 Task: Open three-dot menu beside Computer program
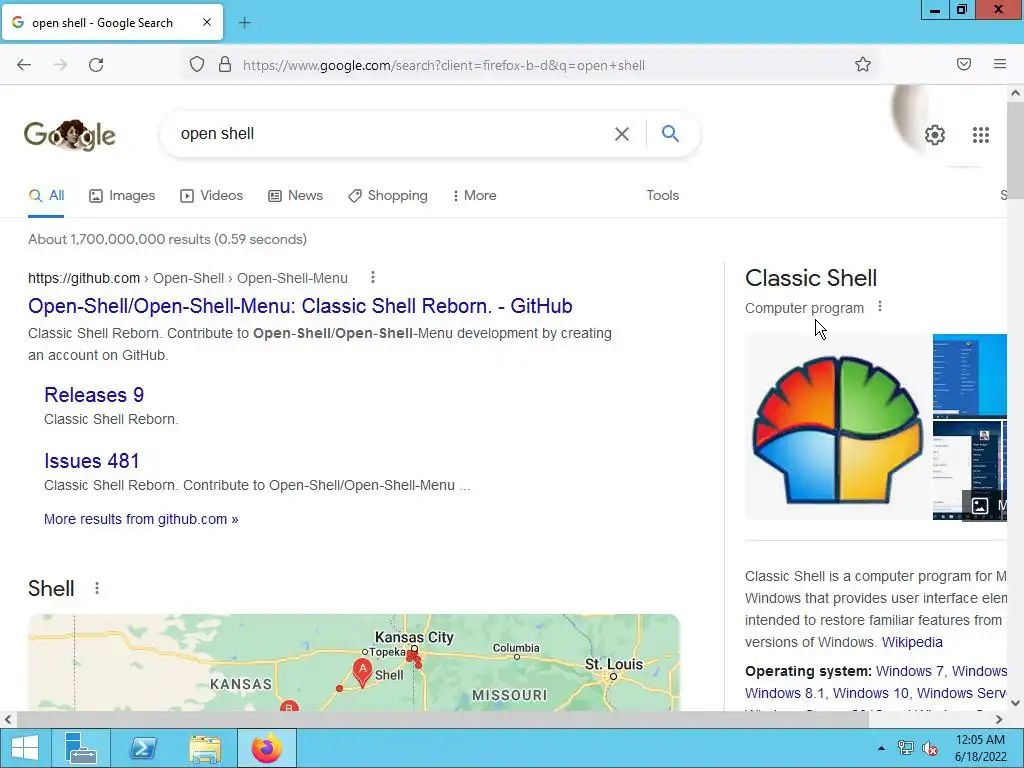pos(880,306)
